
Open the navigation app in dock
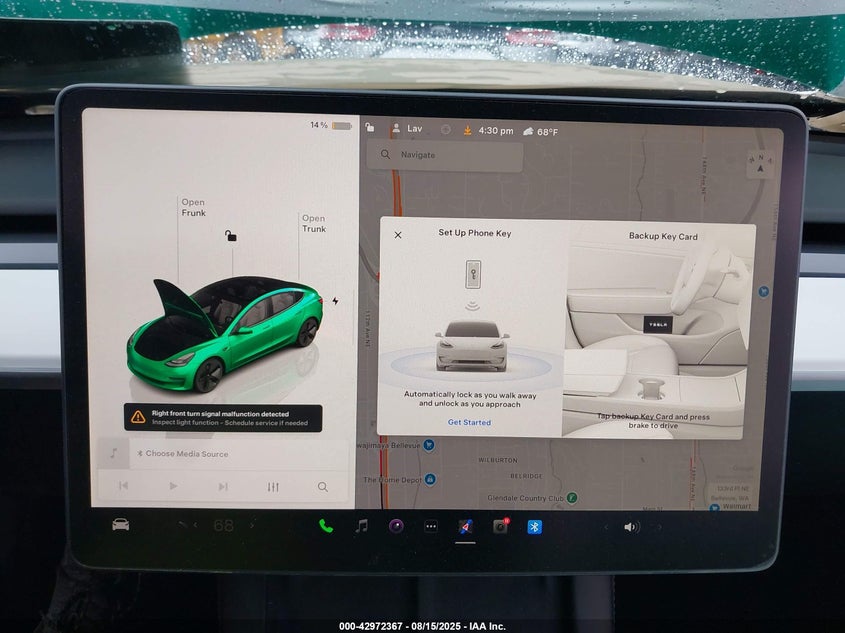tap(465, 526)
